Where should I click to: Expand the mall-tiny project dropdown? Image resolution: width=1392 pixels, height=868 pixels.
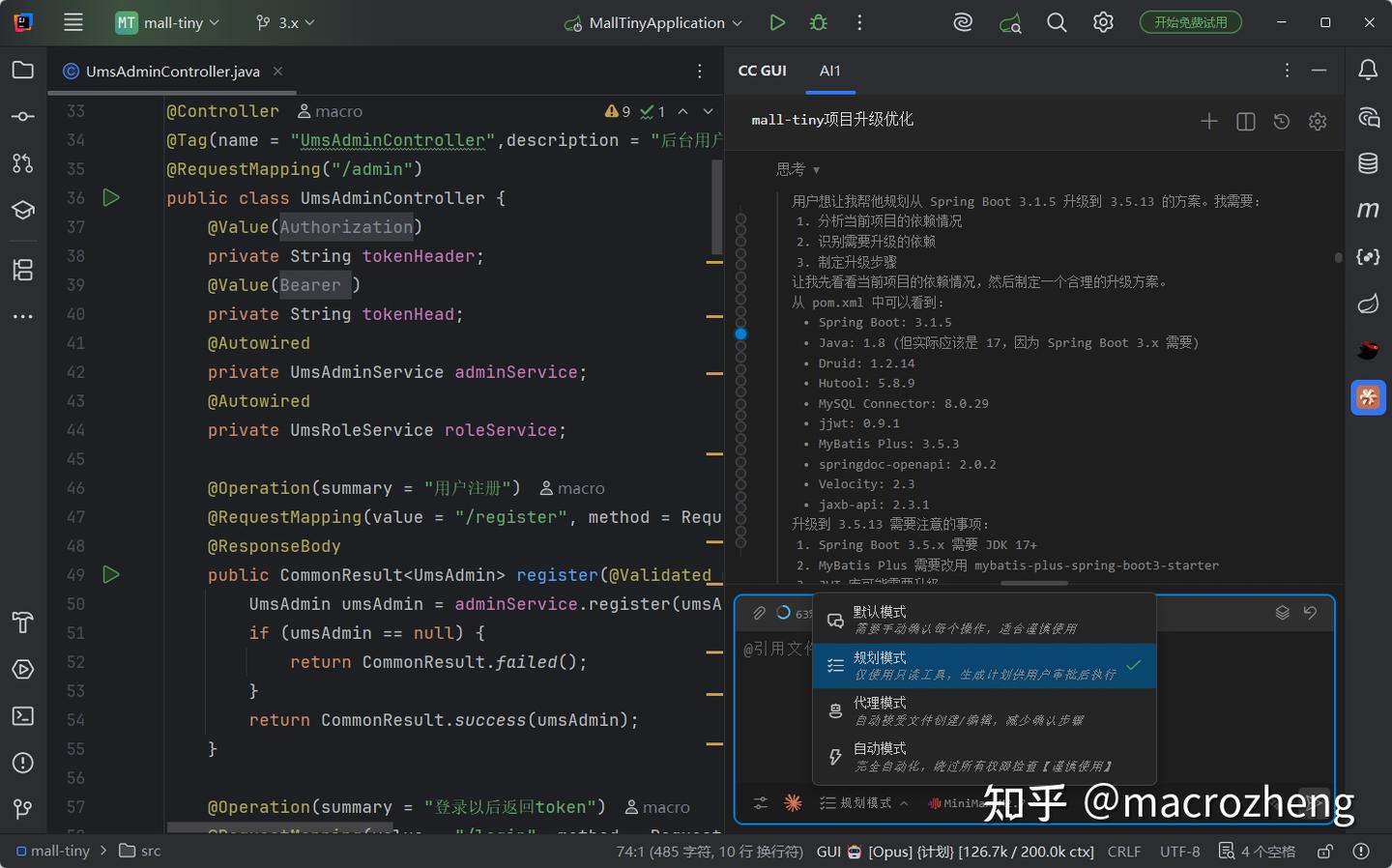point(168,22)
